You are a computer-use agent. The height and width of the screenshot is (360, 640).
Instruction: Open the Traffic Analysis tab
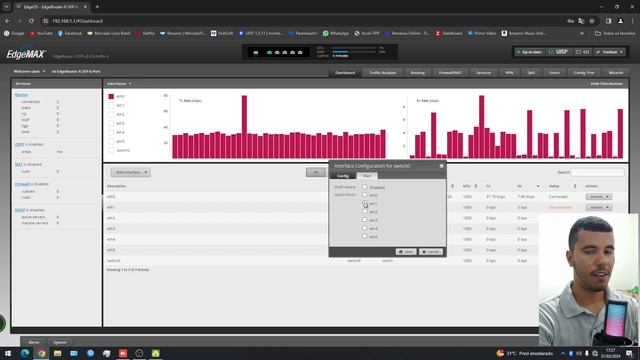[x=383, y=73]
